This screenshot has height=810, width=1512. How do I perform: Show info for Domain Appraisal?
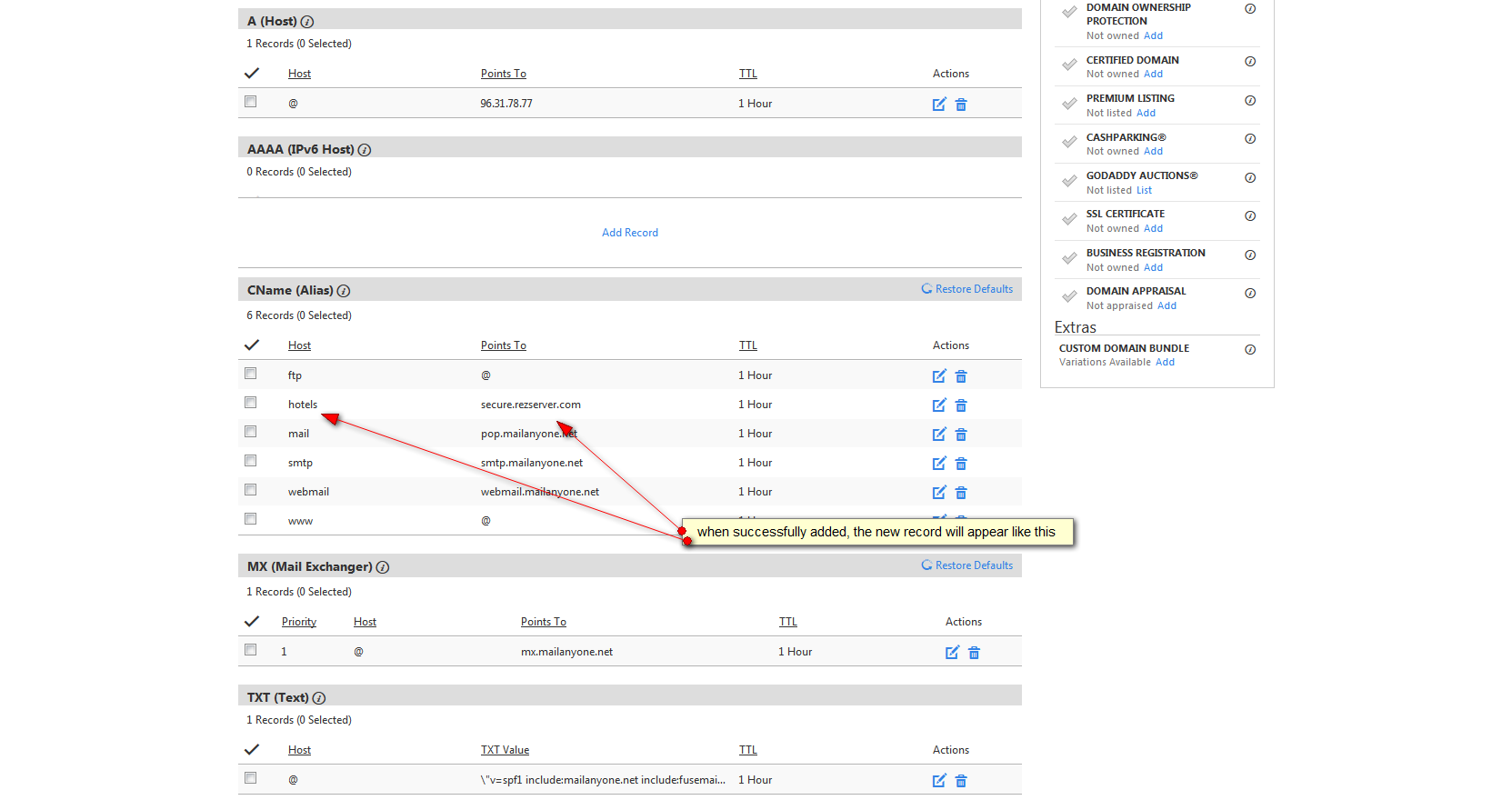click(1250, 294)
